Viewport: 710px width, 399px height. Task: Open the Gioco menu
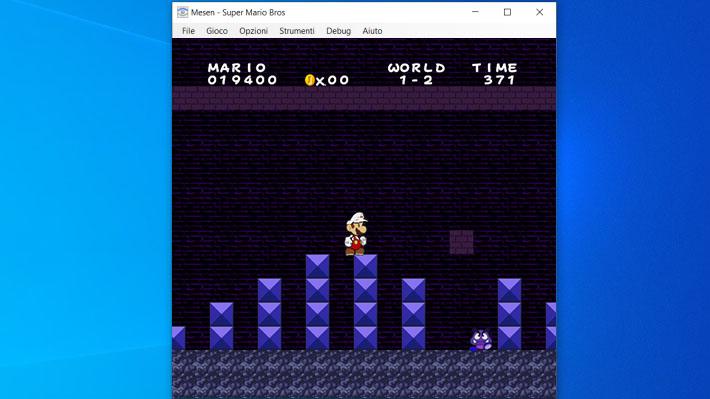[x=217, y=31]
